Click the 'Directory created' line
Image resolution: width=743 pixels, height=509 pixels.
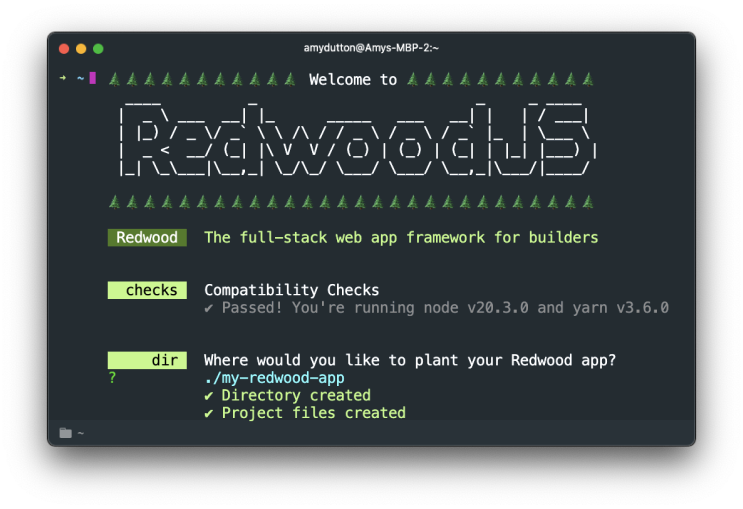tap(288, 395)
